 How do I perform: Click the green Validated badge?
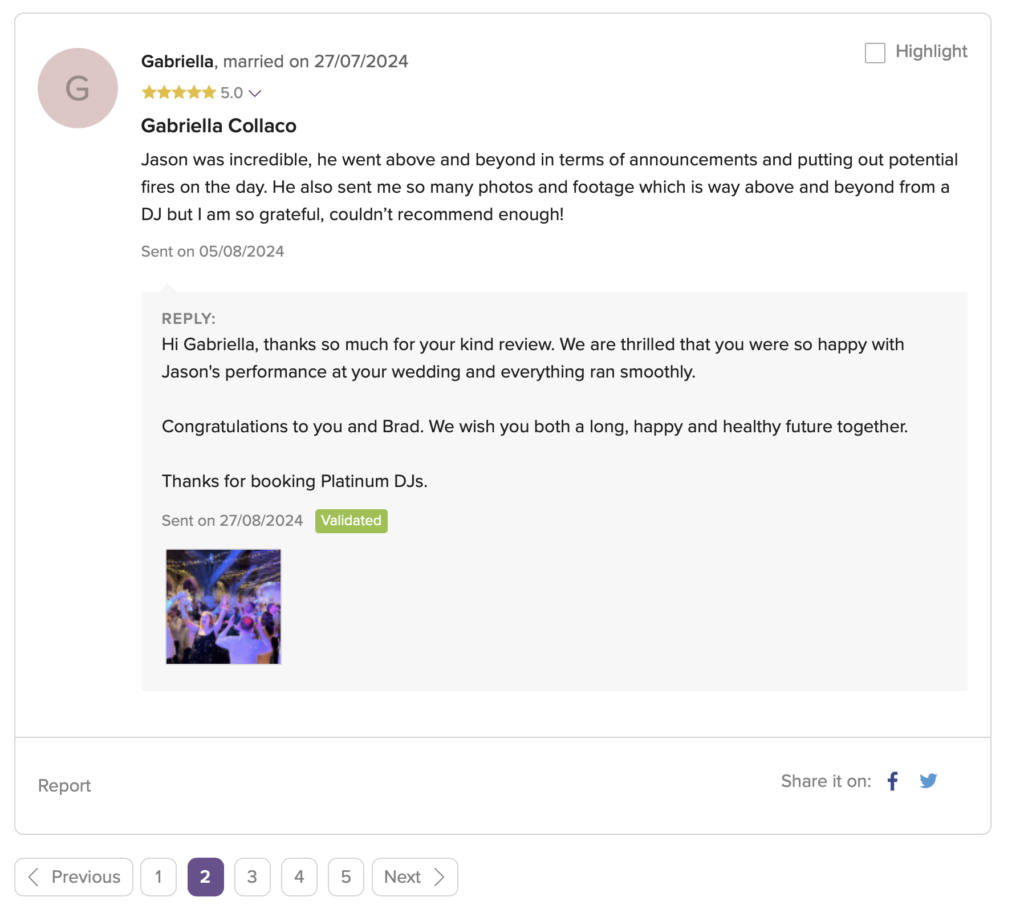tap(351, 520)
